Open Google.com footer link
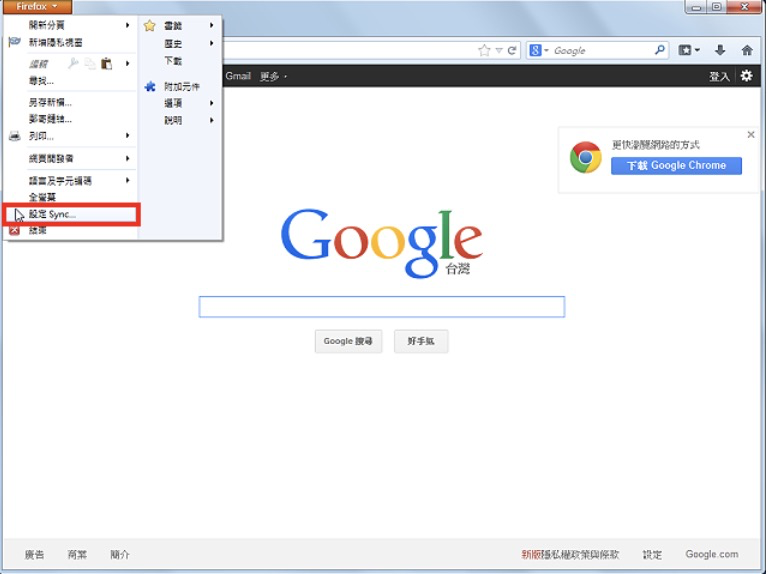Image resolution: width=768 pixels, height=574 pixels. (x=712, y=554)
